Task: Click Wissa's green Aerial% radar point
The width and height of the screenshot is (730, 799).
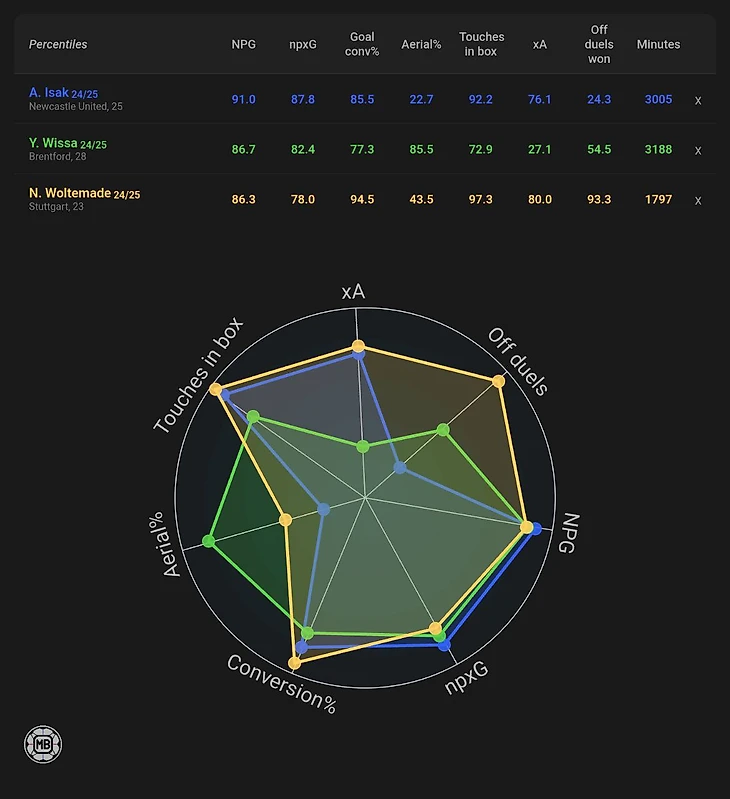Action: 208,541
